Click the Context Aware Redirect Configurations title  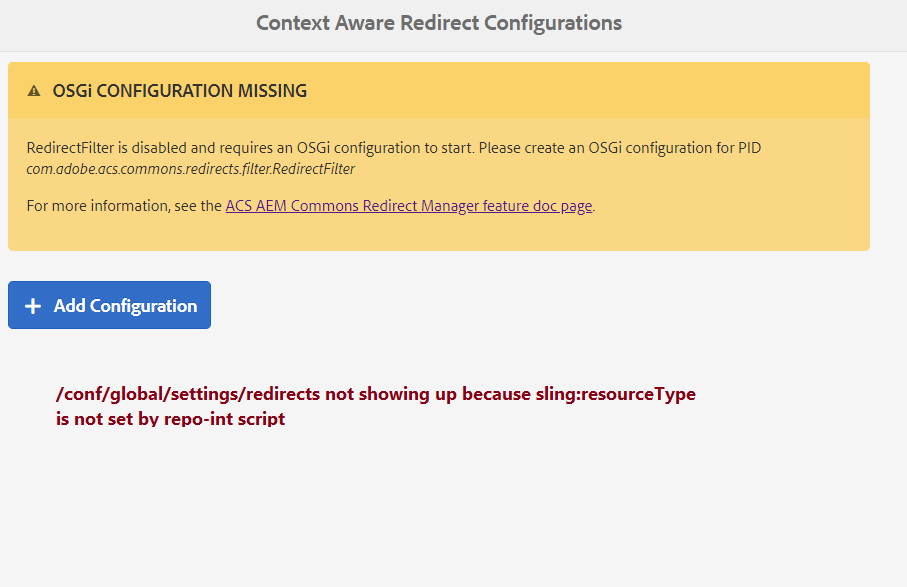coord(438,23)
